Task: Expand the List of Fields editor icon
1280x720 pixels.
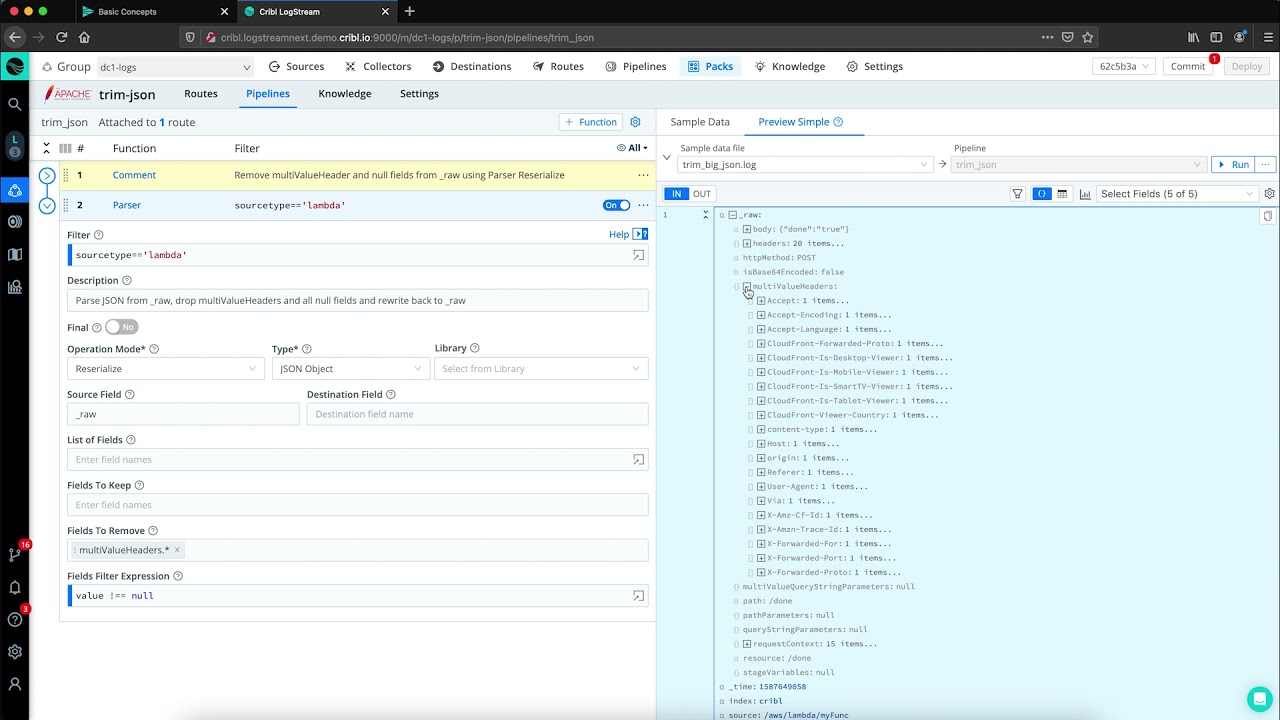Action: (638, 460)
